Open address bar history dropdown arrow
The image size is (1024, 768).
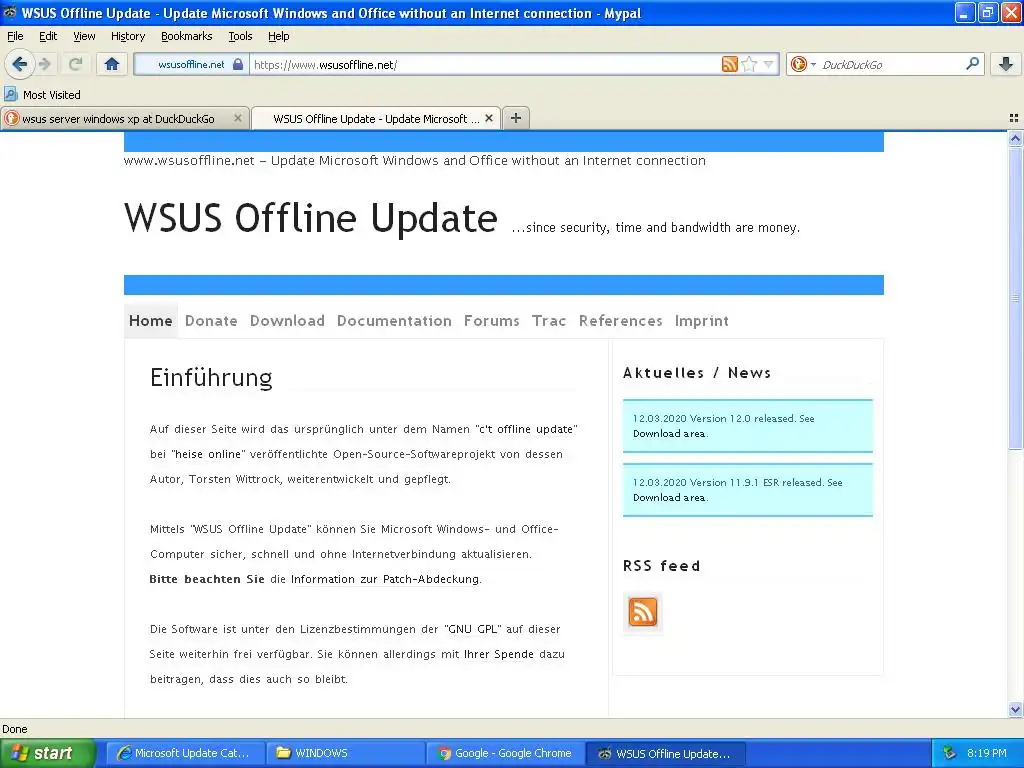tap(769, 64)
